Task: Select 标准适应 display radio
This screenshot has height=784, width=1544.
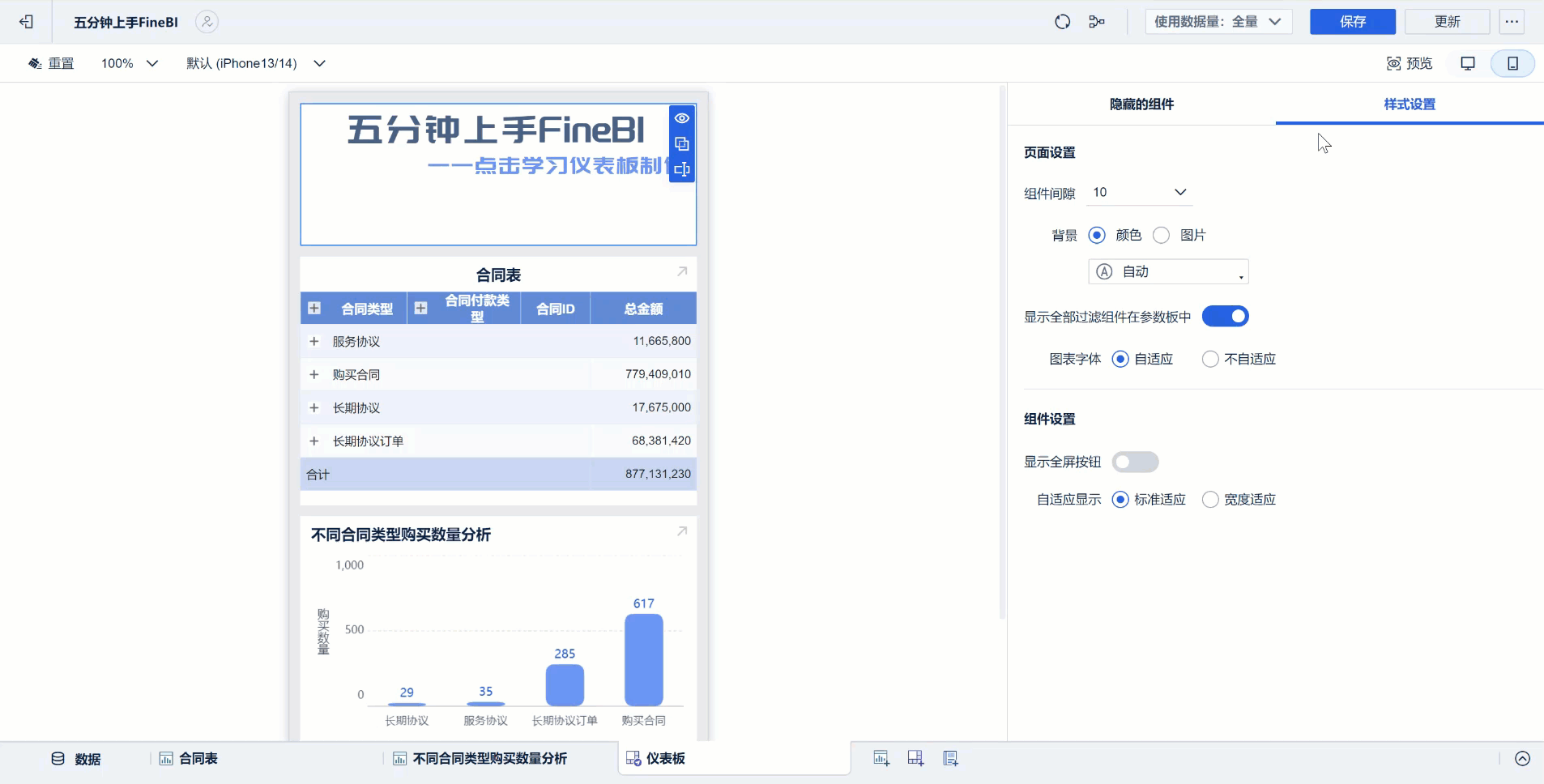Action: 1120,499
